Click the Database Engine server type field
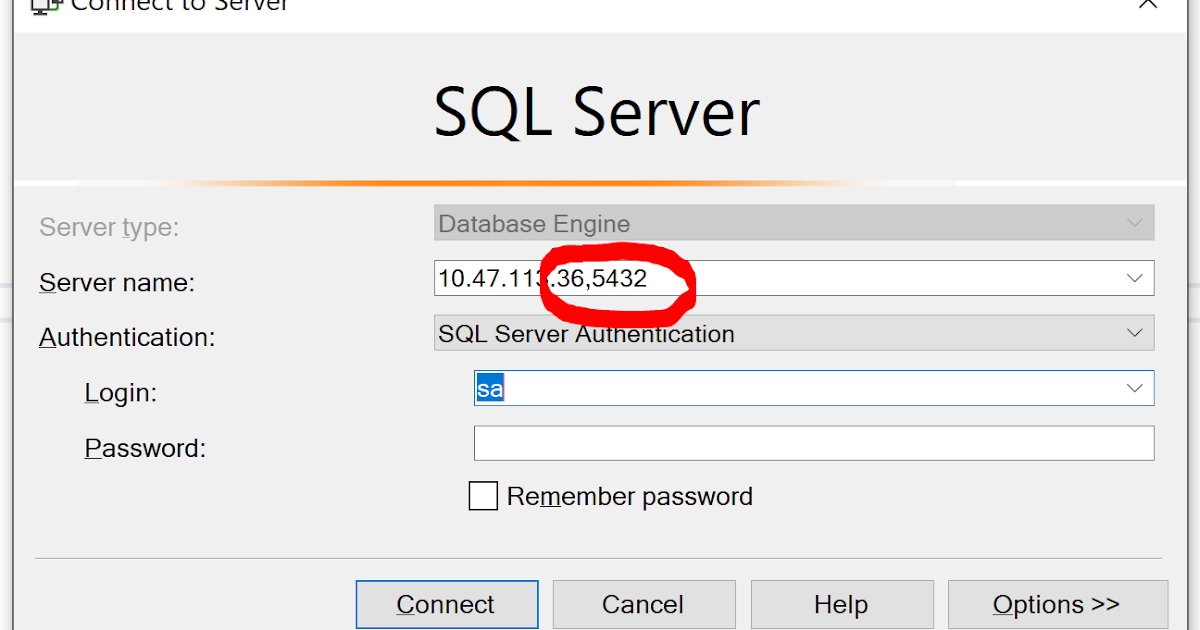This screenshot has width=1200, height=630. (x=700, y=222)
